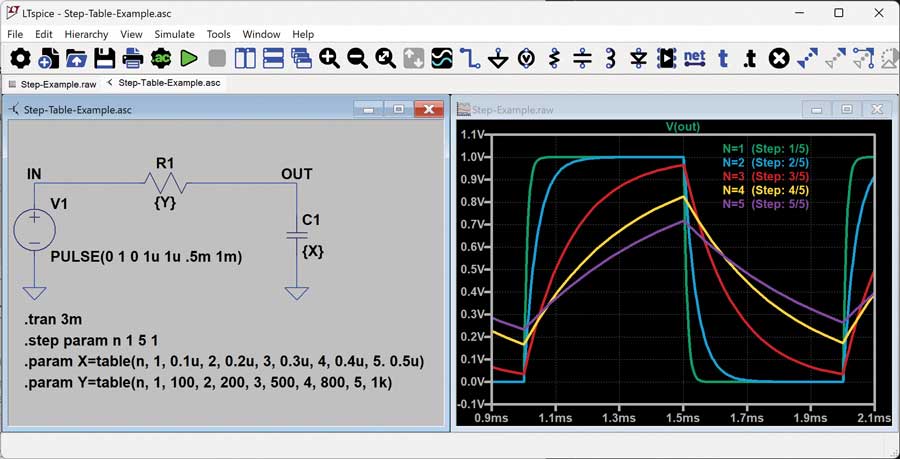This screenshot has height=459, width=900.
Task: Select the SPICE directive (.t) tool
Action: 750,59
